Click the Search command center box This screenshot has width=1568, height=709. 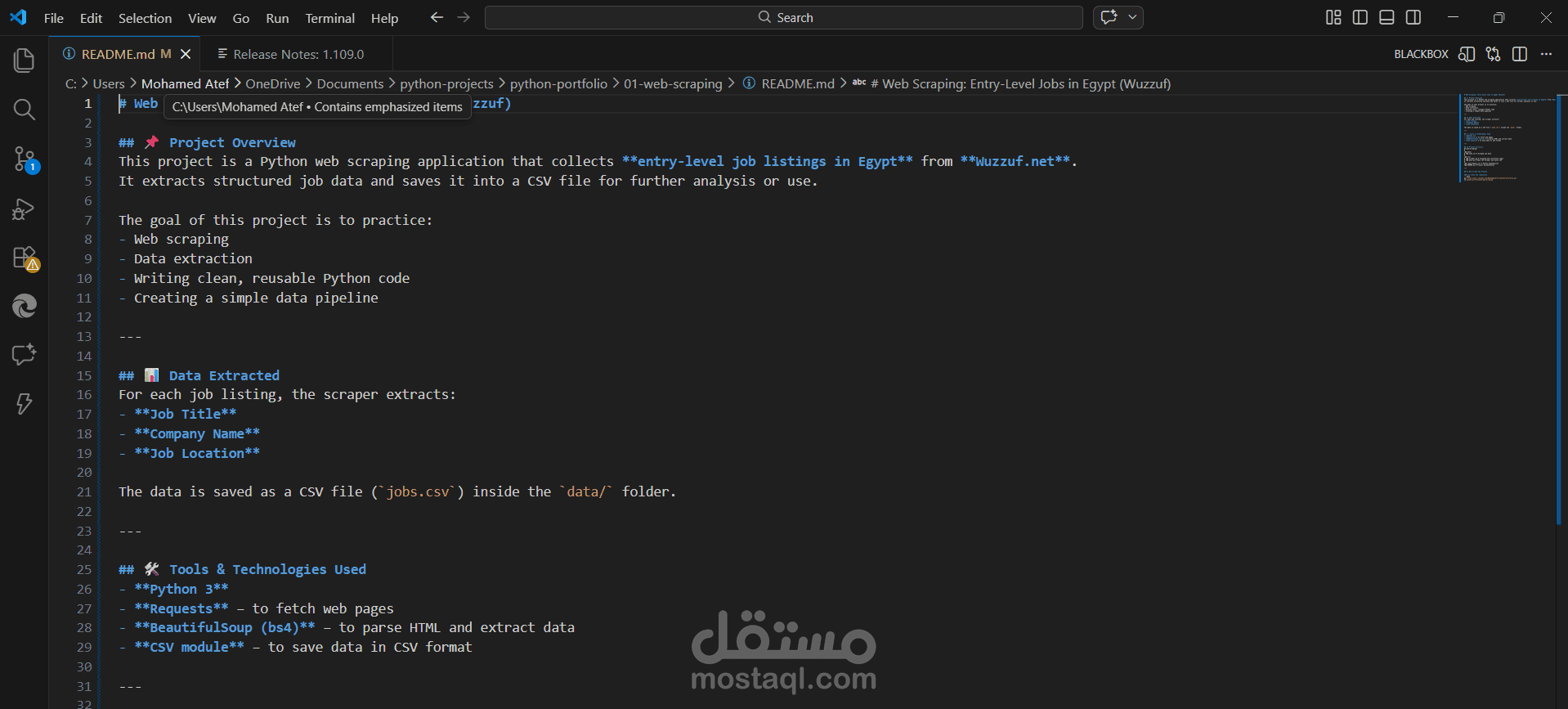click(x=783, y=17)
